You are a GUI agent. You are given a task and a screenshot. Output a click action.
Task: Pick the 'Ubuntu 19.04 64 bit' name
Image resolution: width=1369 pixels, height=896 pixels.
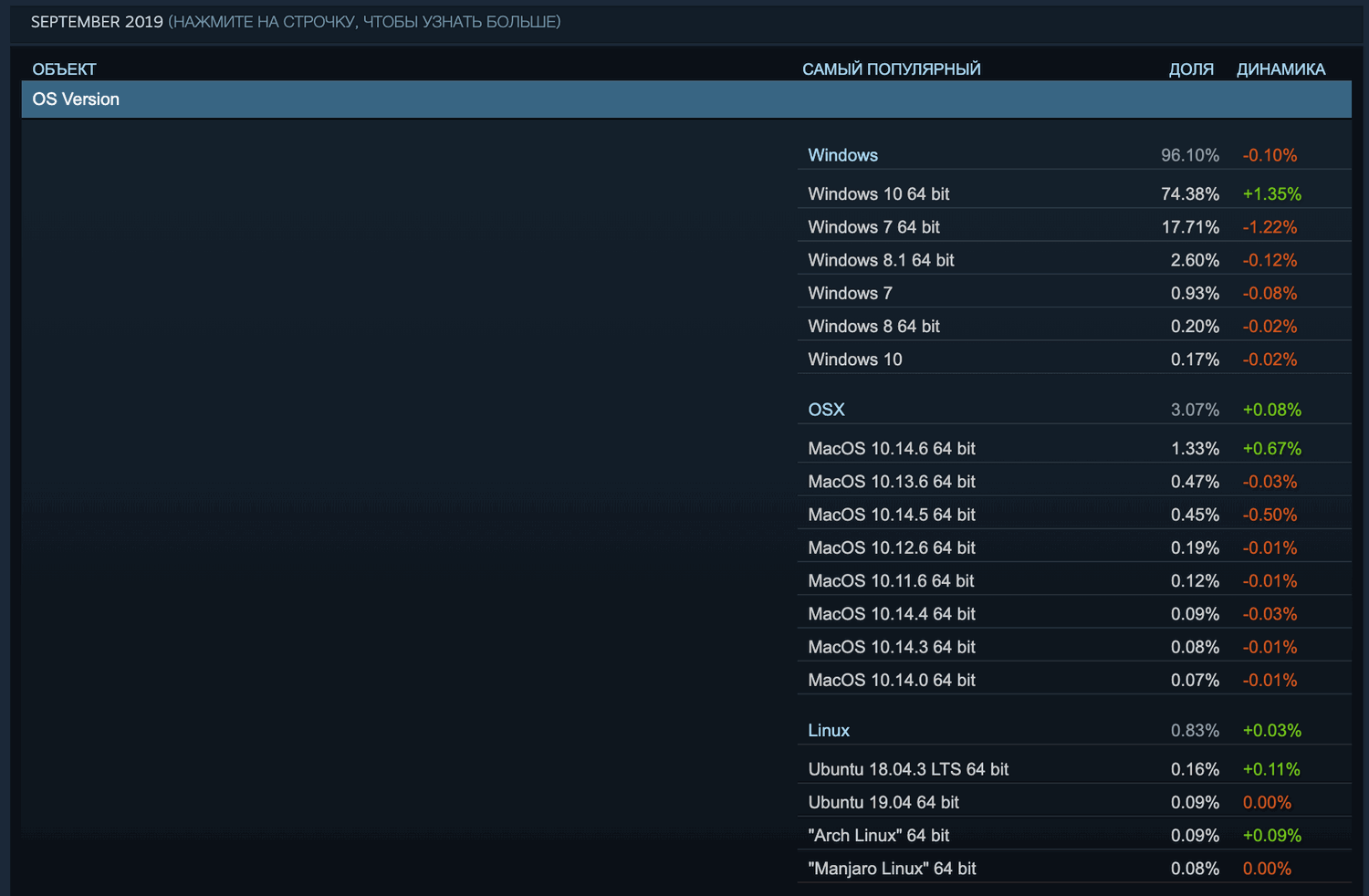pyautogui.click(x=883, y=802)
